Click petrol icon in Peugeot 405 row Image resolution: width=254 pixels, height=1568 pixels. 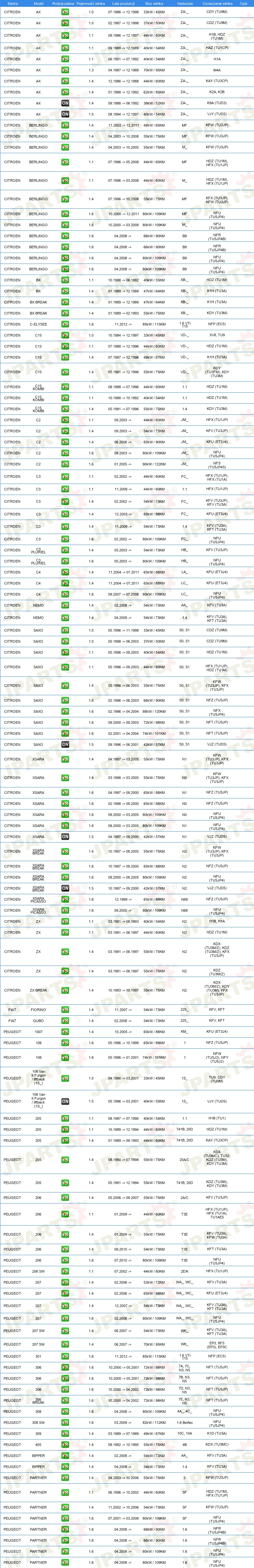pyautogui.click(x=65, y=1445)
